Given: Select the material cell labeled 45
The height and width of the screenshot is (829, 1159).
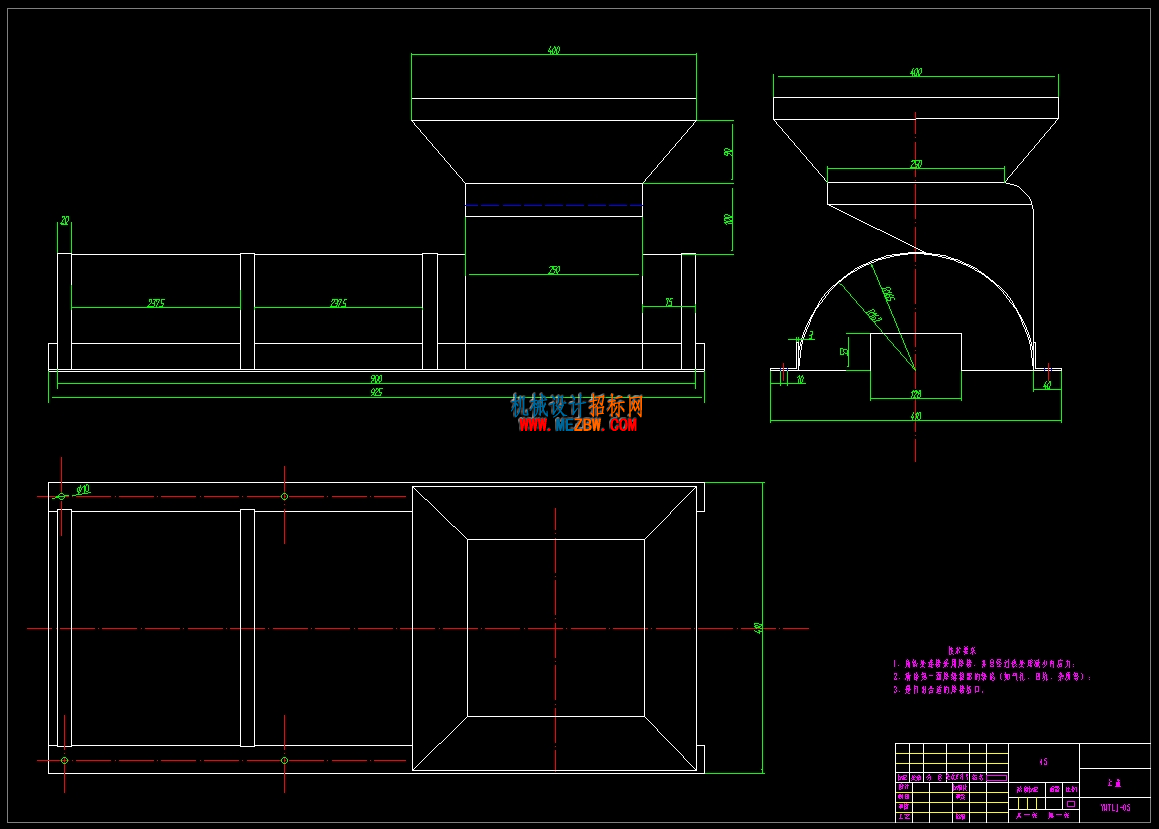Looking at the screenshot, I should 1043,762.
